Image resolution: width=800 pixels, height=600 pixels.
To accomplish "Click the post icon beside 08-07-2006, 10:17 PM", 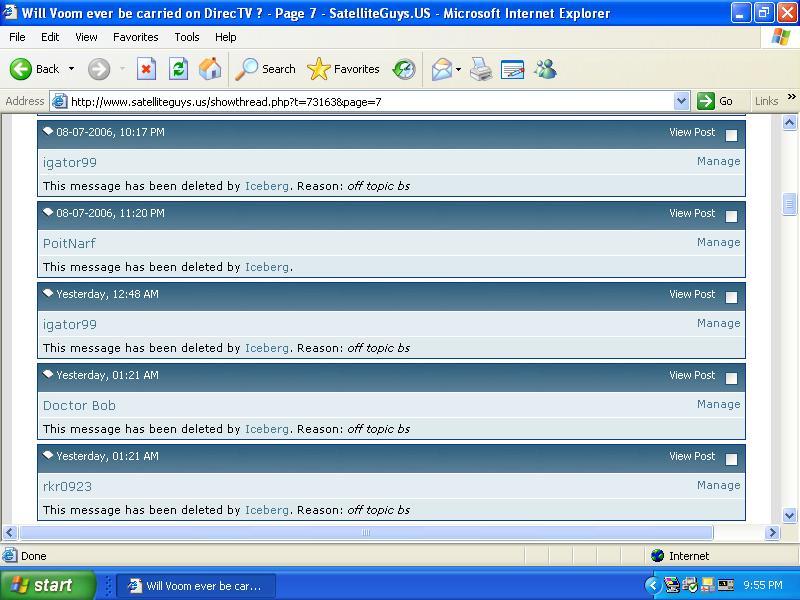I will [48, 131].
